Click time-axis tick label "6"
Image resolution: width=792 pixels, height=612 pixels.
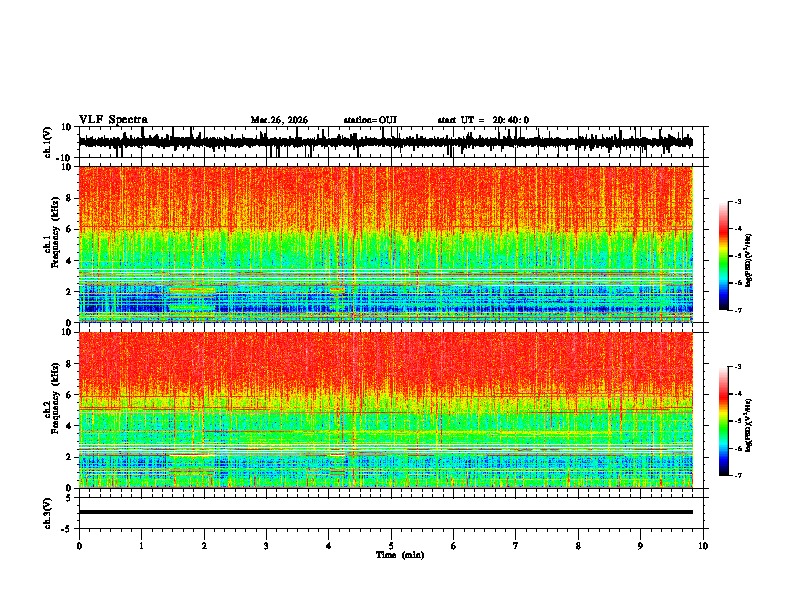tap(454, 546)
